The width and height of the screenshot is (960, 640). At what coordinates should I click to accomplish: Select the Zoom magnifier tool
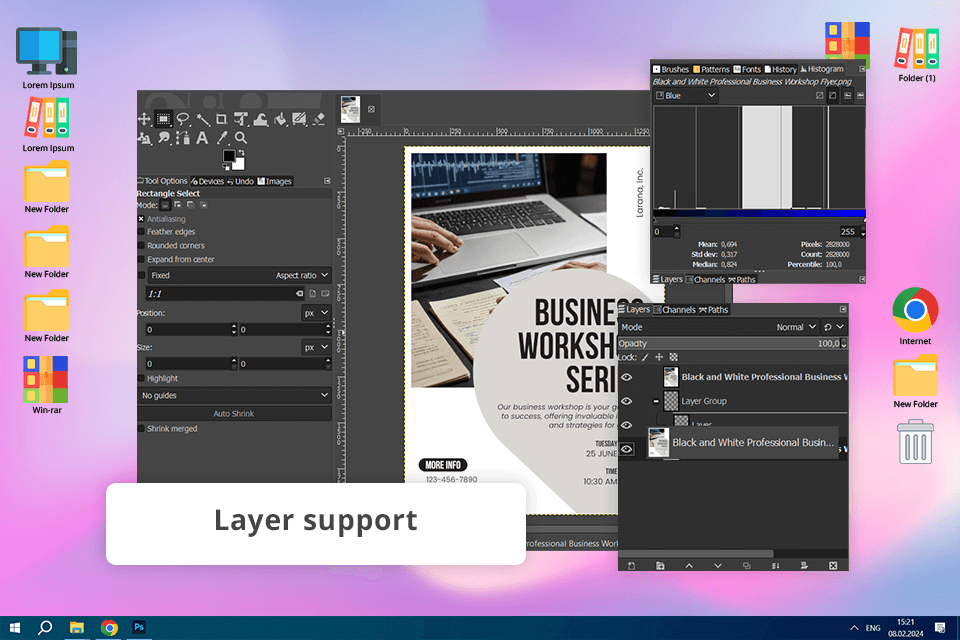(x=241, y=138)
